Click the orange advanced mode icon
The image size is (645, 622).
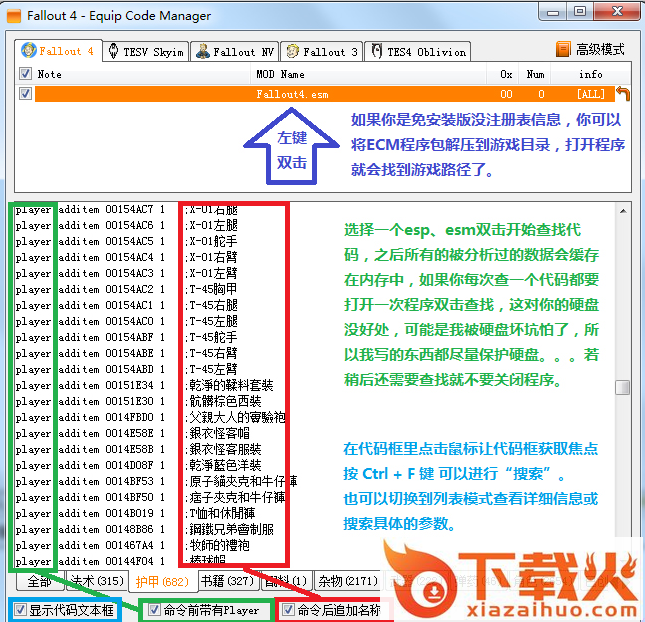click(563, 49)
